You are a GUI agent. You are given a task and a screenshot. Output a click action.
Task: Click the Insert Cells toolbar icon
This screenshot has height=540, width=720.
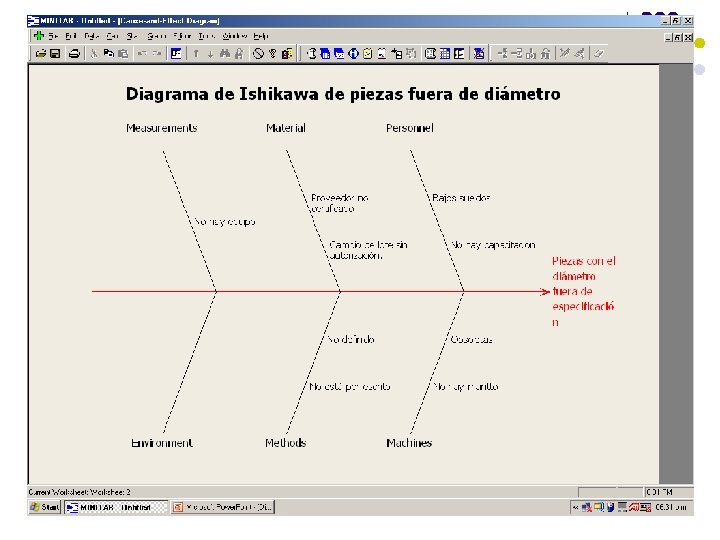pyautogui.click(x=503, y=54)
